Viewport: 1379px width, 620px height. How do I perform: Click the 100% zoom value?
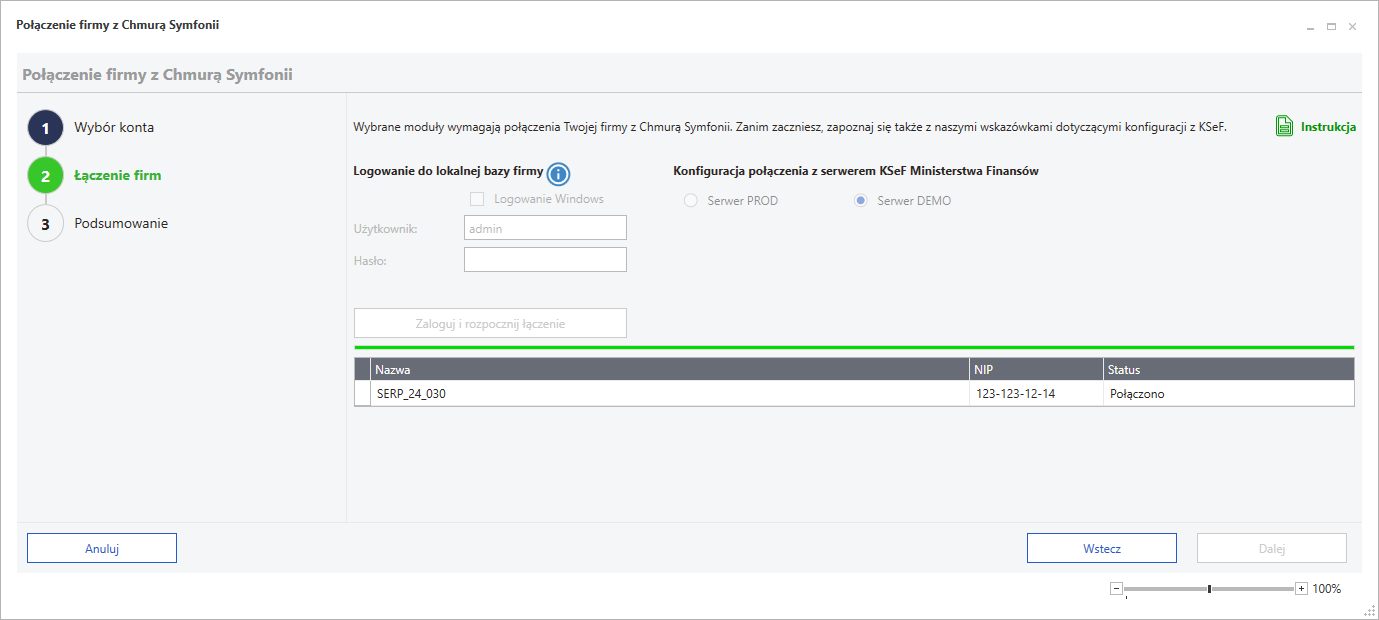pyautogui.click(x=1326, y=589)
